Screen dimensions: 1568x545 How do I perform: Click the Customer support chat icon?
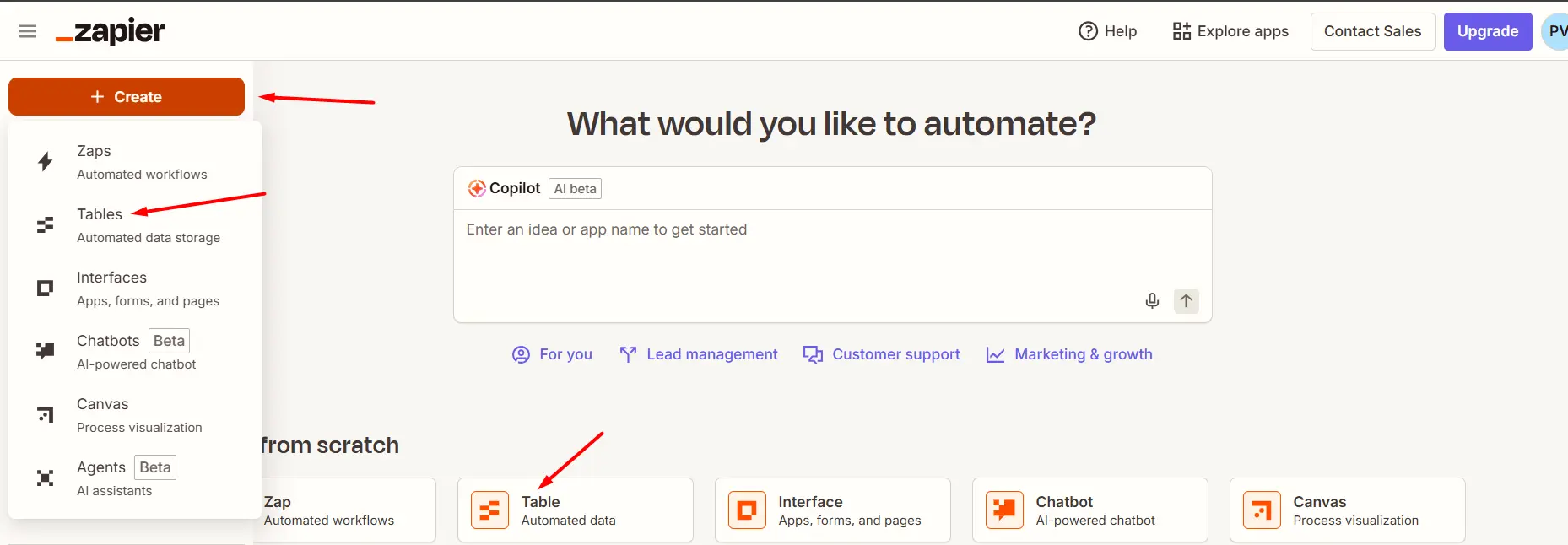coord(813,354)
